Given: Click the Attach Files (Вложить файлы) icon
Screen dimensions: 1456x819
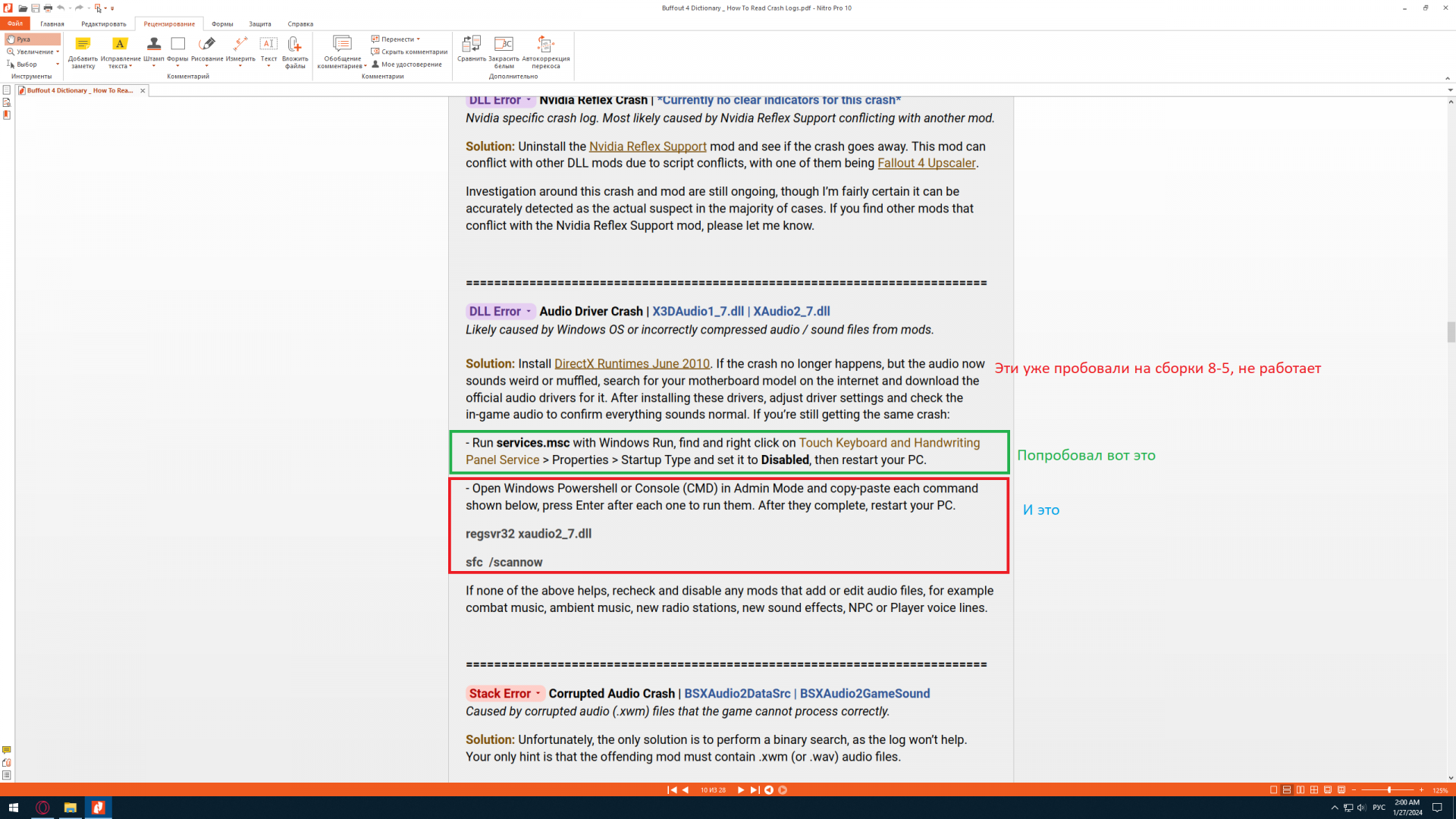Looking at the screenshot, I should (x=295, y=45).
